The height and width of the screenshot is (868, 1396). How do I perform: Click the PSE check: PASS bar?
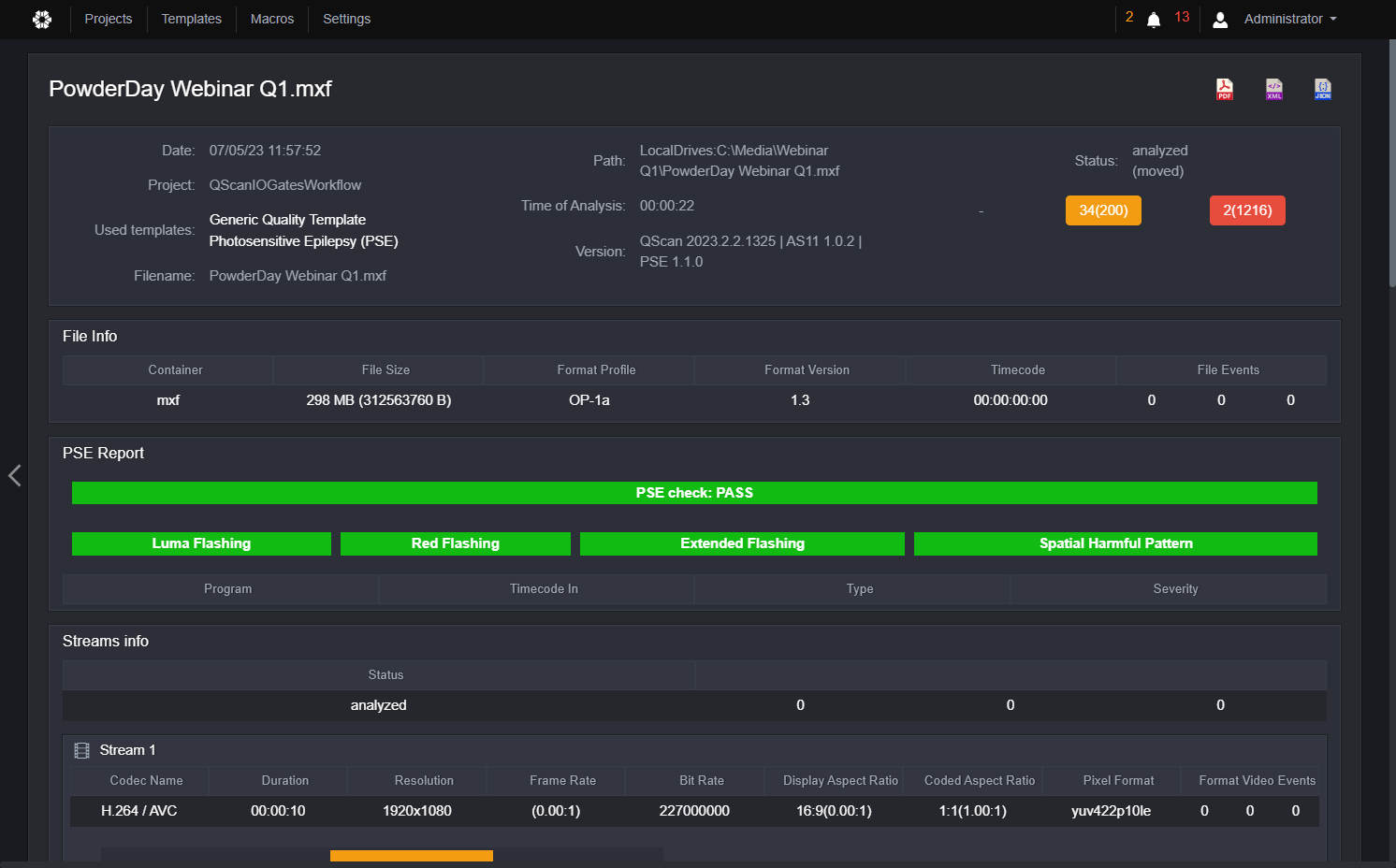click(x=694, y=493)
